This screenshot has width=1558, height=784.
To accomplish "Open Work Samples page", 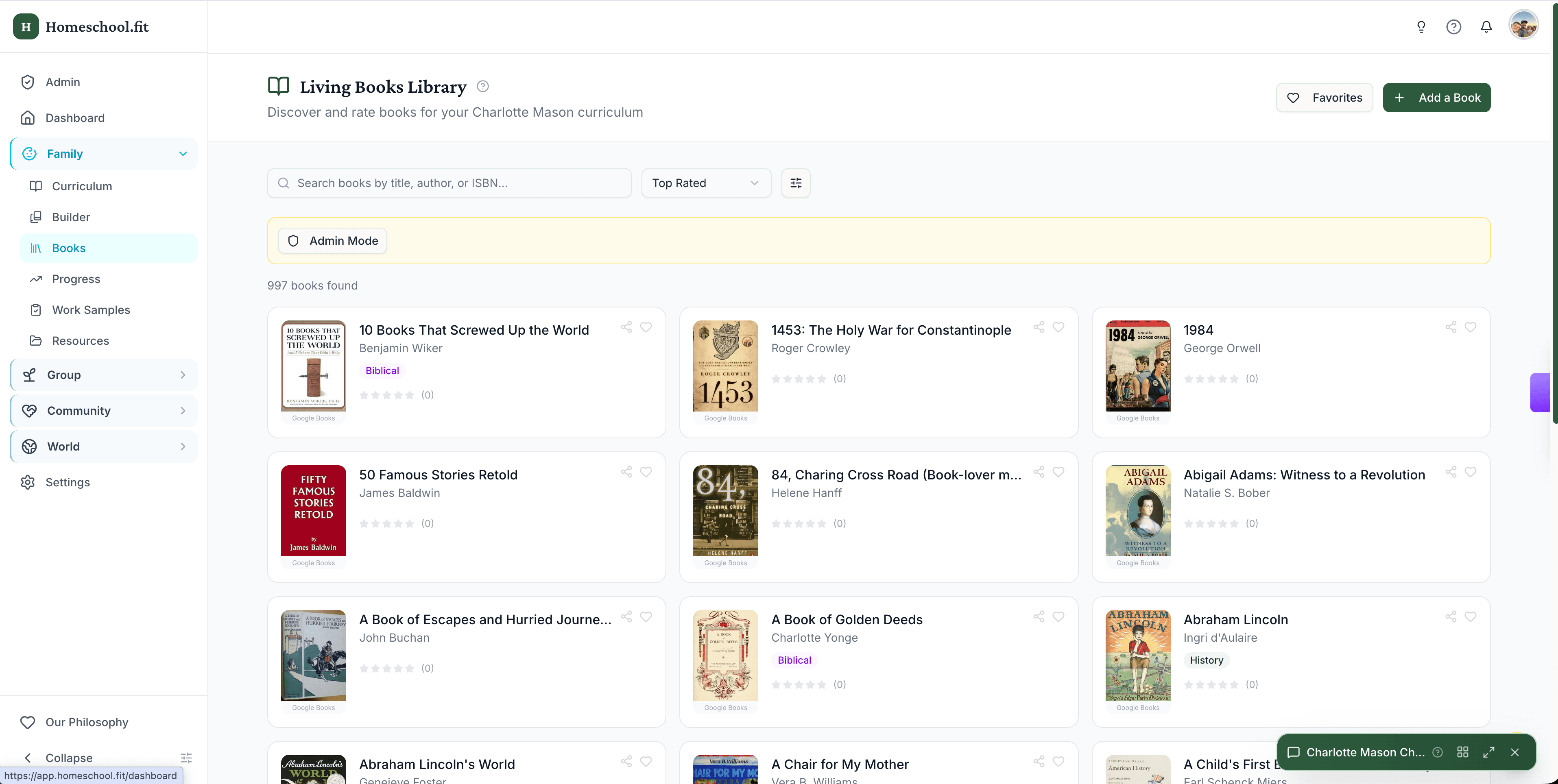I will click(x=91, y=309).
